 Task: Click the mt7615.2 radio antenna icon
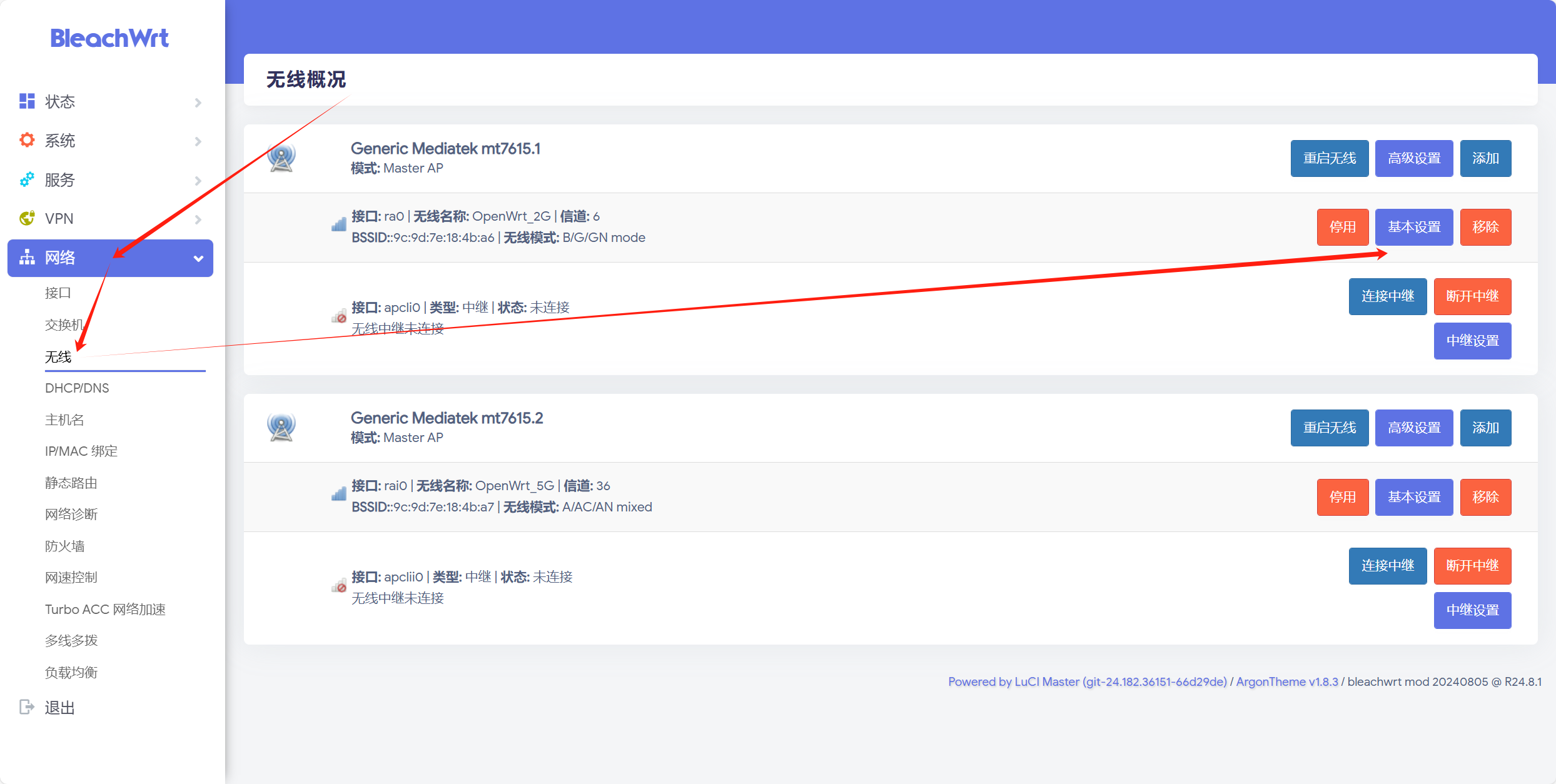(281, 427)
